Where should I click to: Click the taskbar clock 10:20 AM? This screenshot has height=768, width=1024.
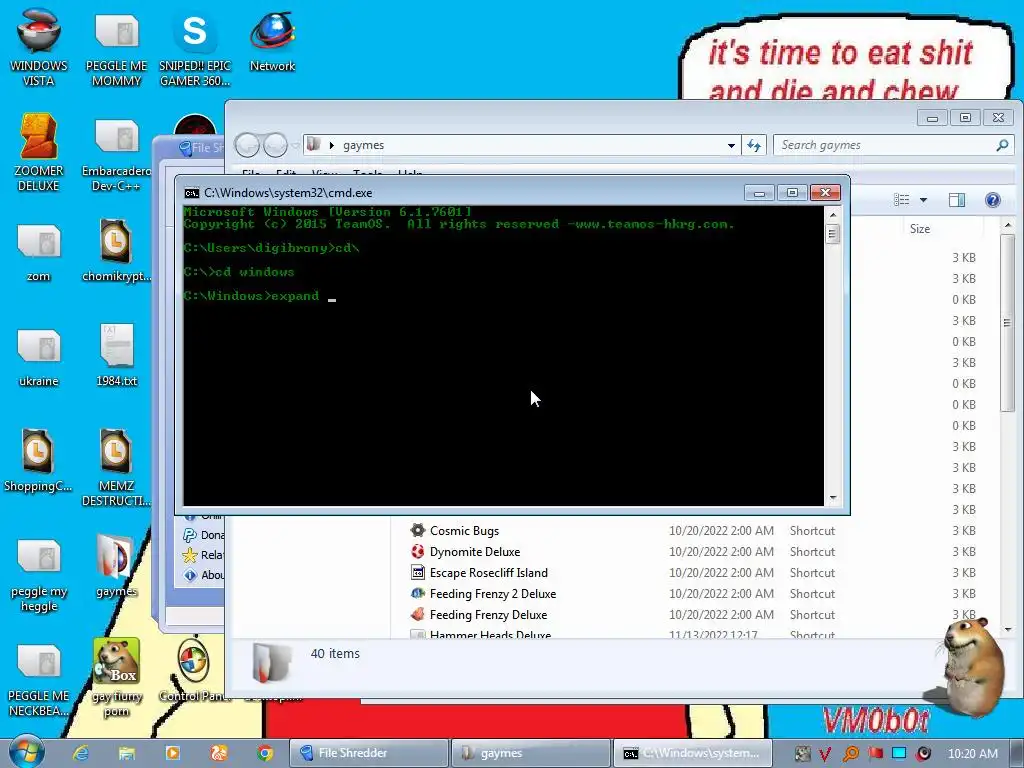(972, 754)
